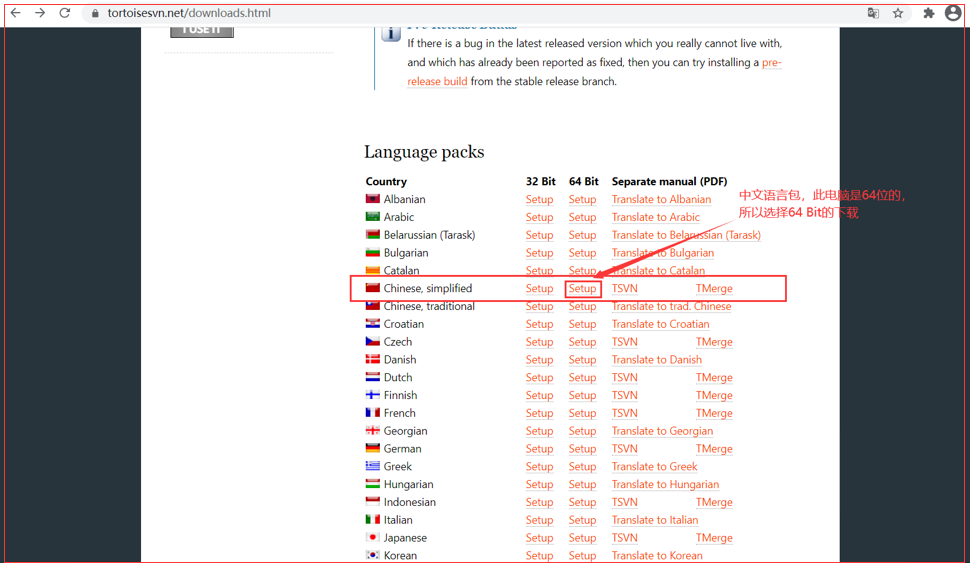Open TSVN manual for Czech
The image size is (970, 565).
pos(624,342)
